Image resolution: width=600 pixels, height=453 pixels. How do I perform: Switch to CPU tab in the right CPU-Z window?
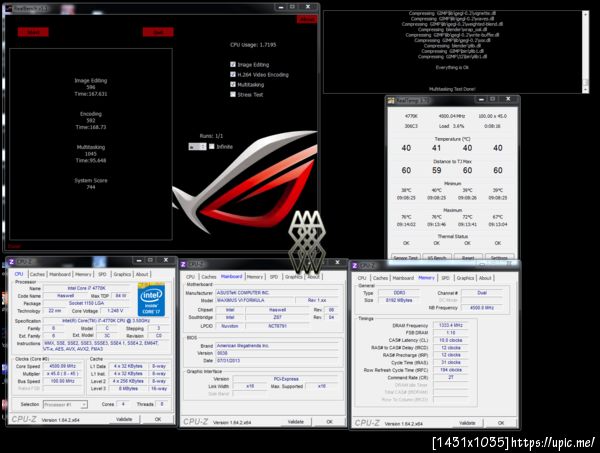362,278
